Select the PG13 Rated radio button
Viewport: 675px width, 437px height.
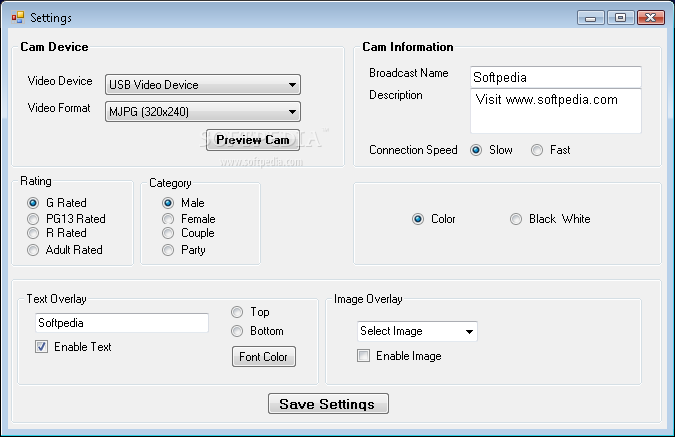point(33,219)
